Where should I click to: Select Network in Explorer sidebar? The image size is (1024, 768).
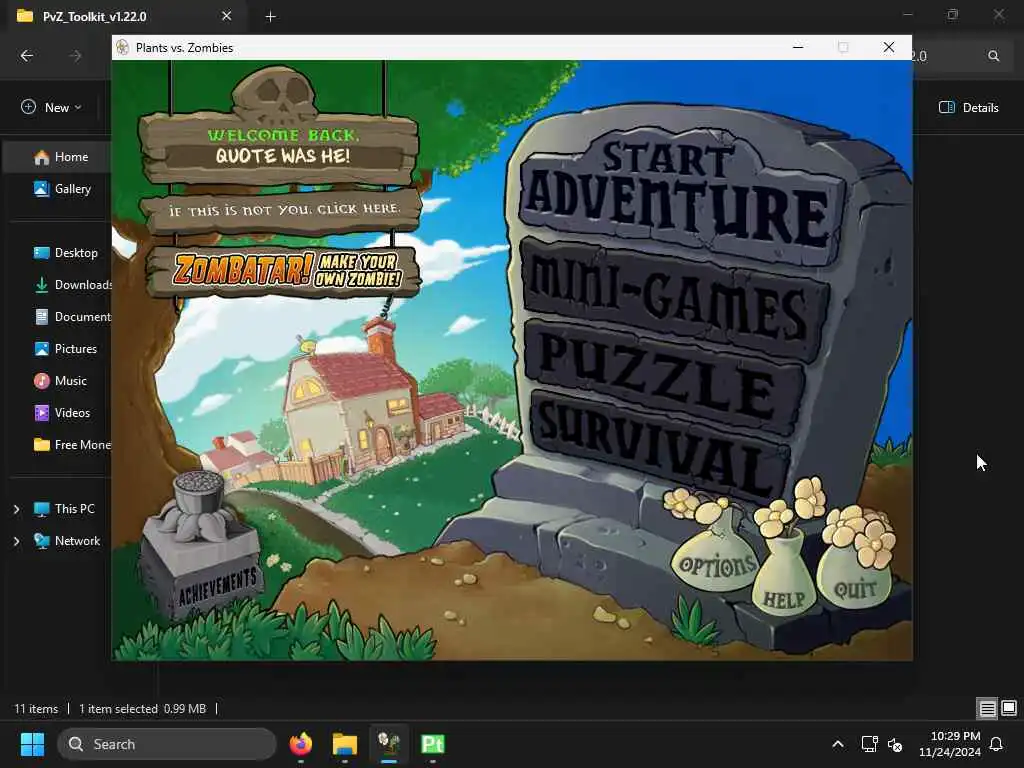[67, 541]
